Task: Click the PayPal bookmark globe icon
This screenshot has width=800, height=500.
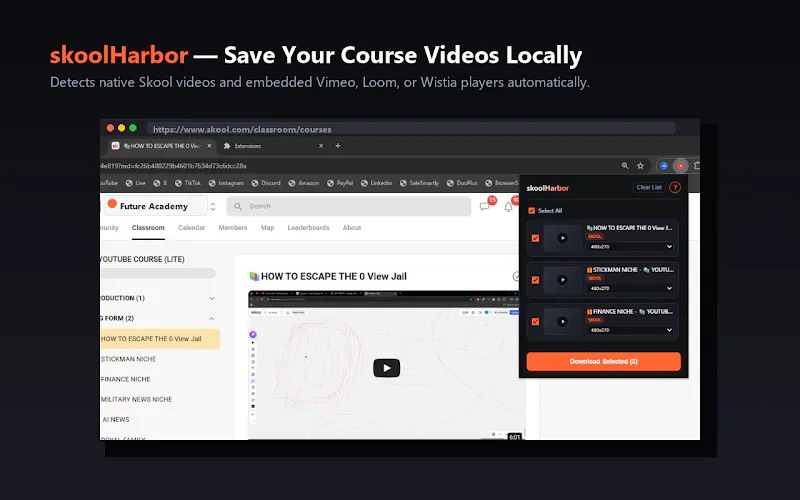Action: [330, 183]
